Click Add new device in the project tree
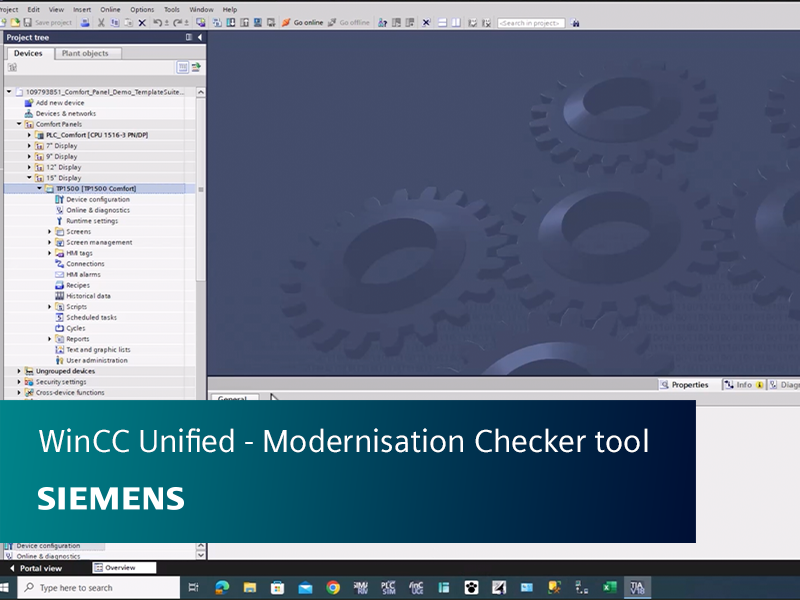The height and width of the screenshot is (600, 800). tap(58, 101)
